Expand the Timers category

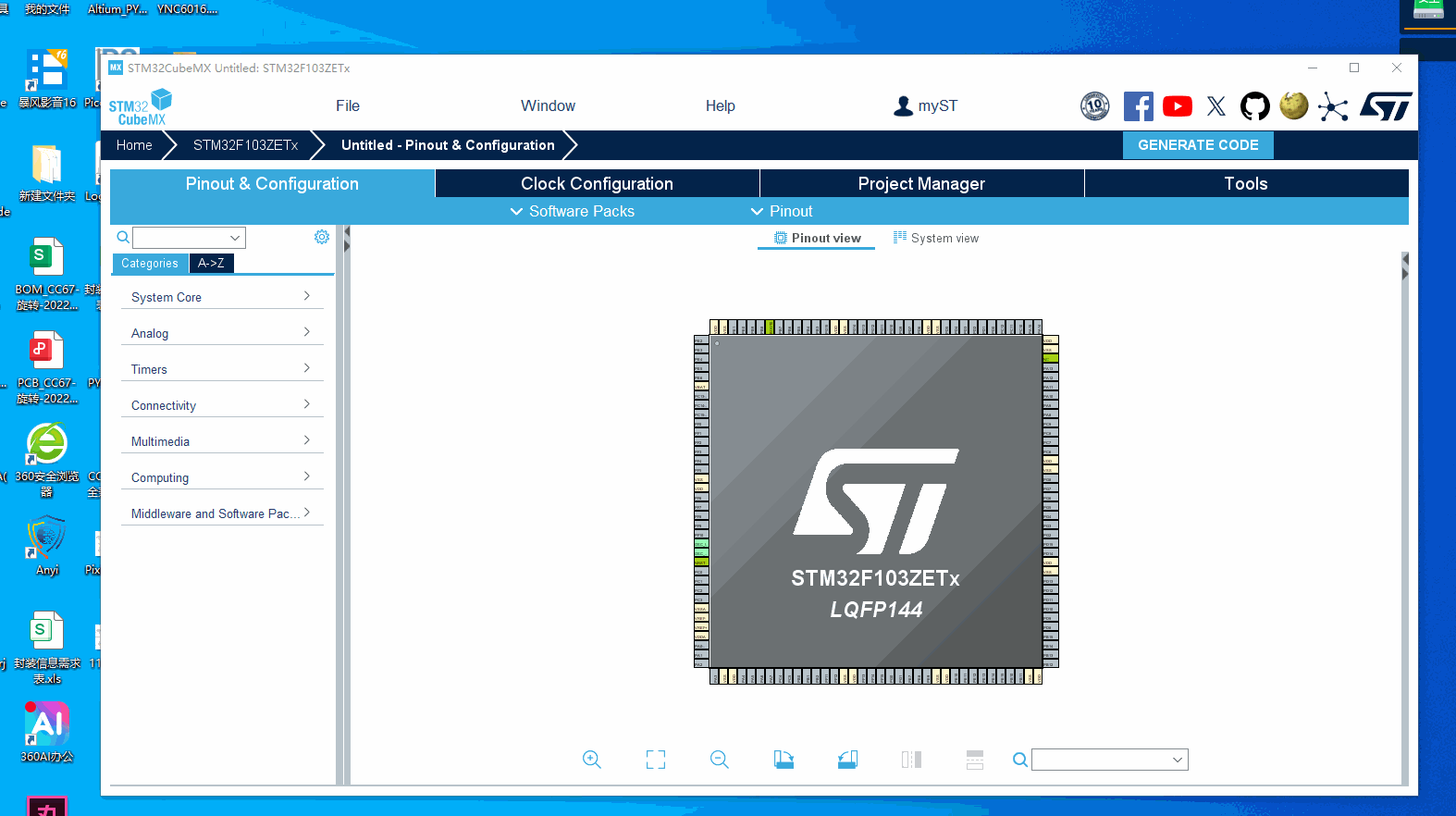tap(222, 369)
